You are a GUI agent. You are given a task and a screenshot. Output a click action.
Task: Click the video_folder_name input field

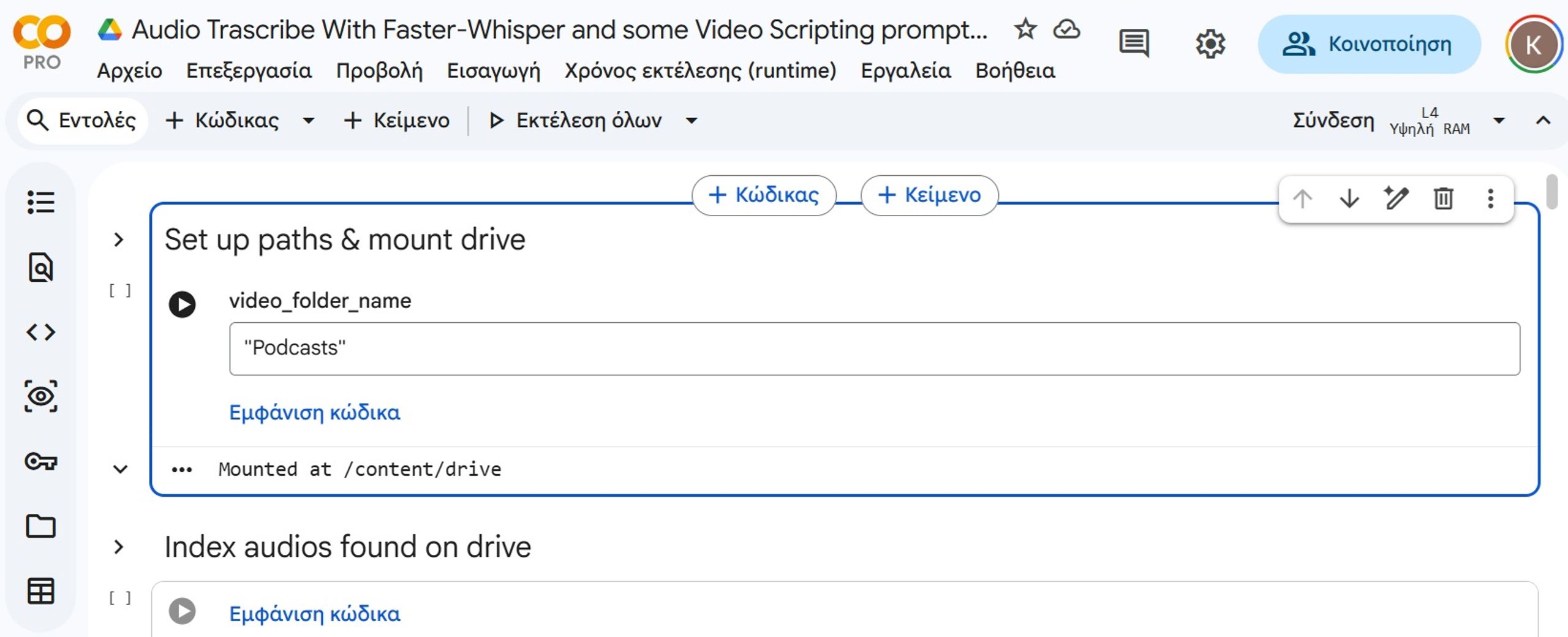click(875, 349)
